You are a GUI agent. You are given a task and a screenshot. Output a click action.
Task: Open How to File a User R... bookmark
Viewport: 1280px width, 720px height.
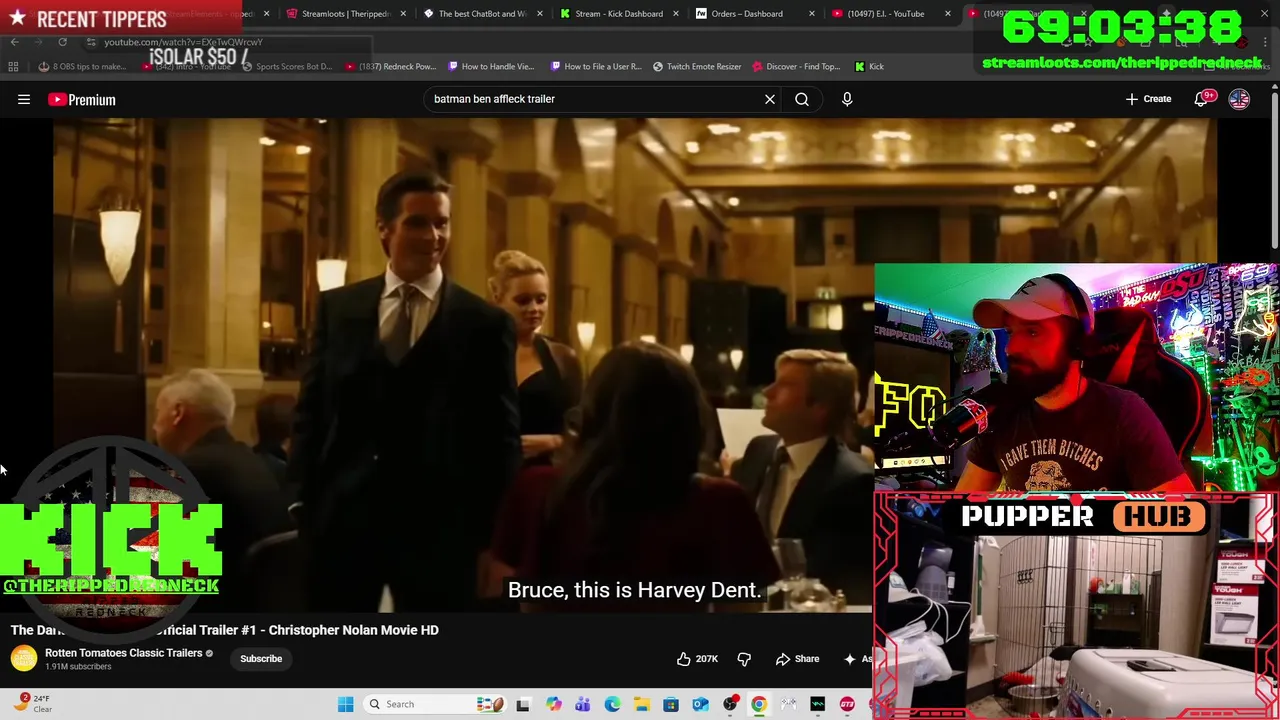595,66
